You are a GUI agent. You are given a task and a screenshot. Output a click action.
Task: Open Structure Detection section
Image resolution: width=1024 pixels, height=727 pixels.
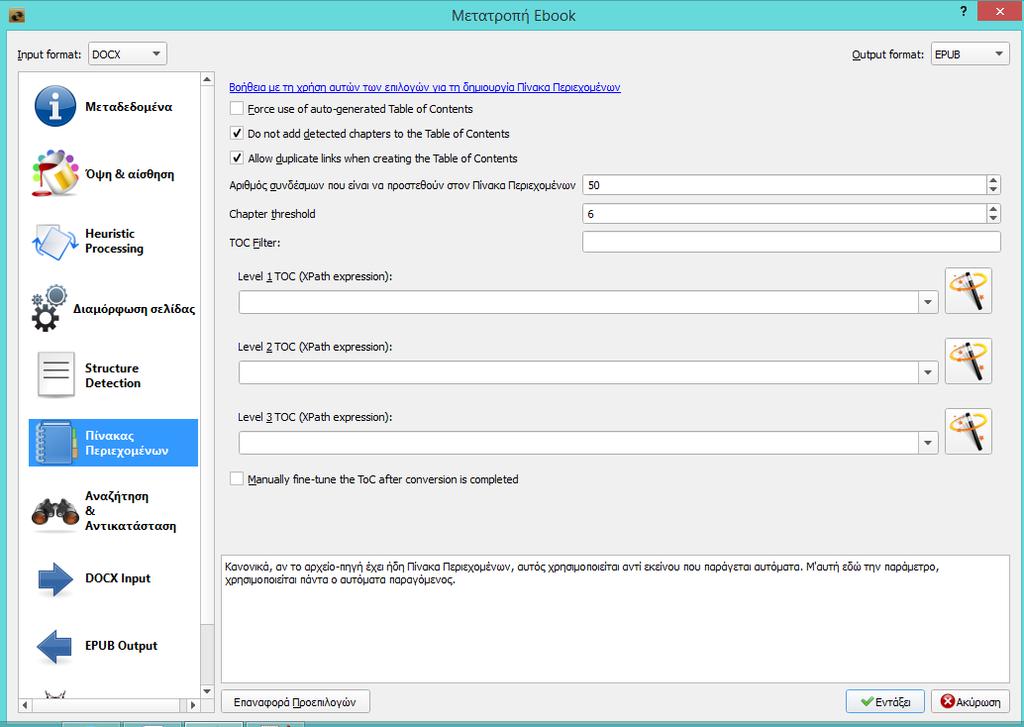pyautogui.click(x=113, y=376)
